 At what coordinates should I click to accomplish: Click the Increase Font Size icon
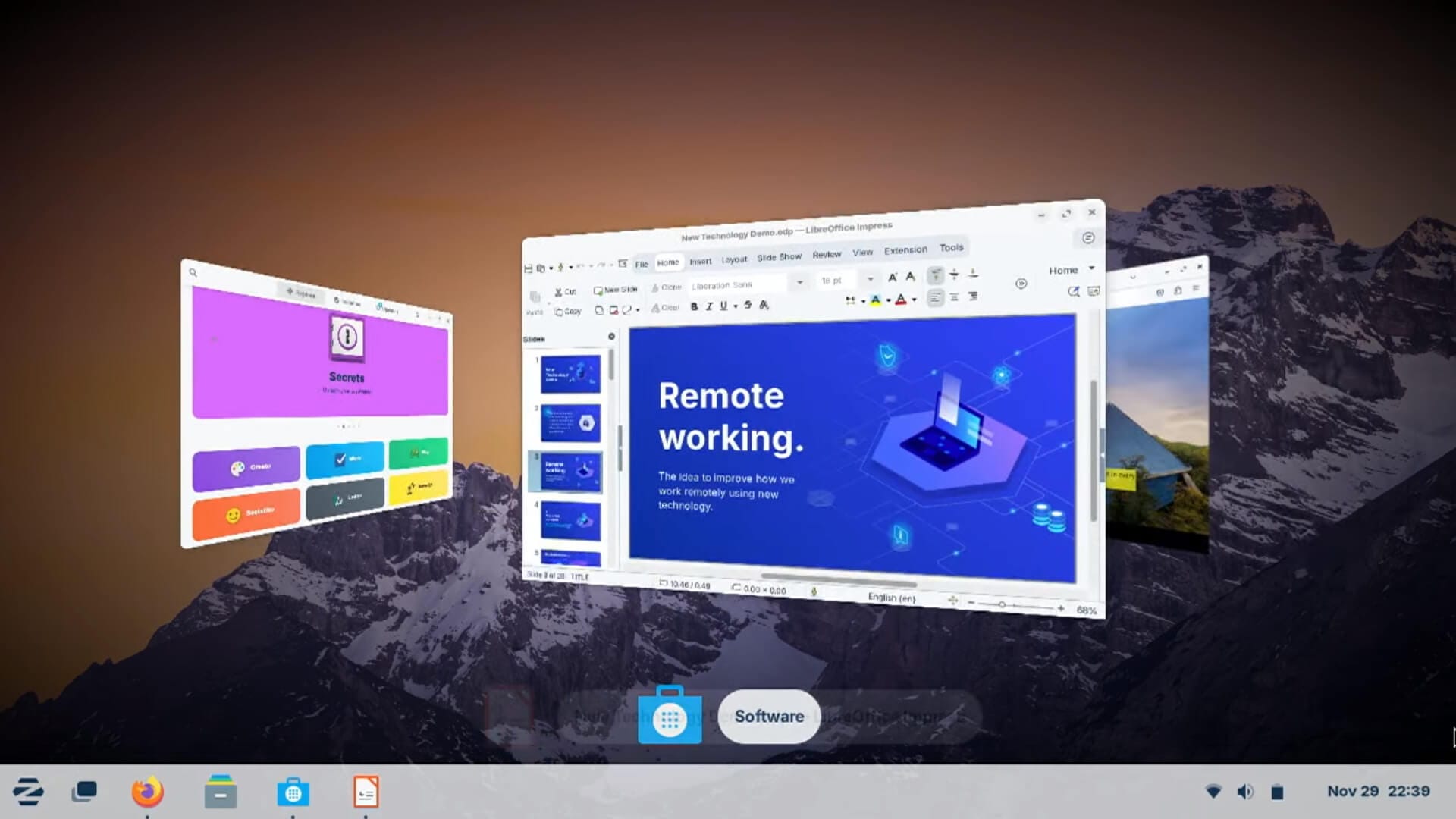pos(892,276)
